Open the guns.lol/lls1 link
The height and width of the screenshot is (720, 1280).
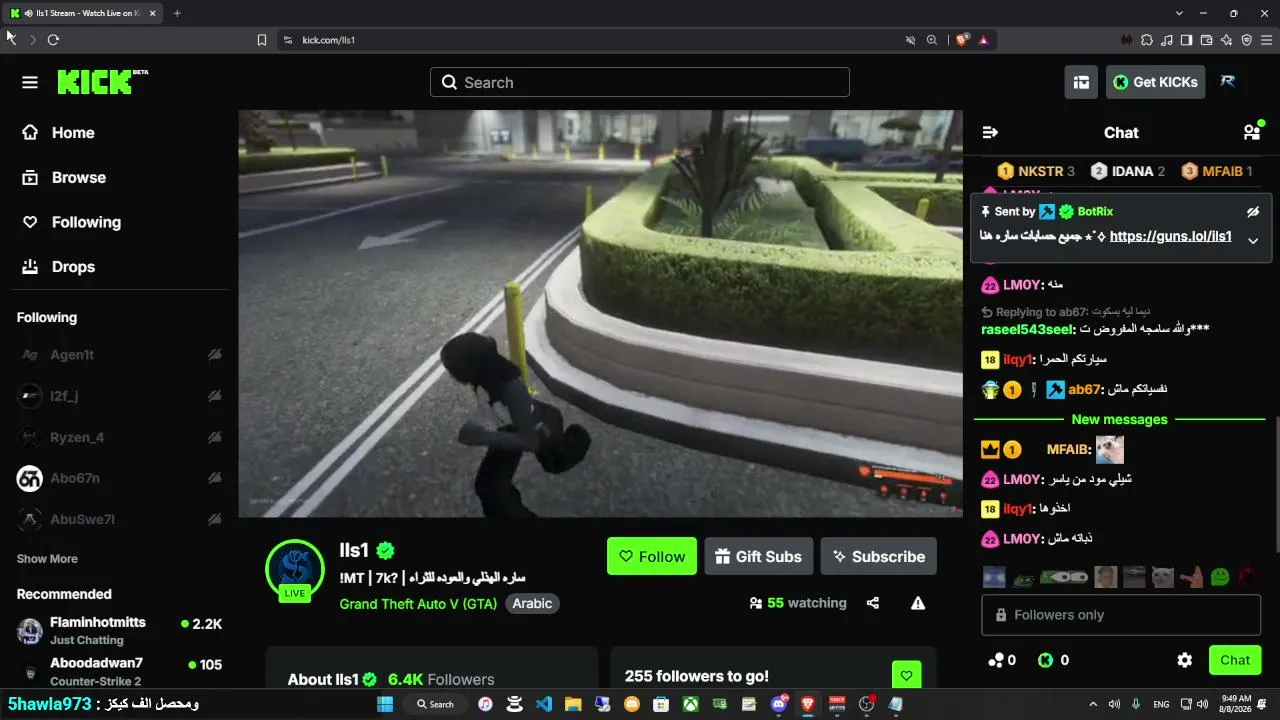point(1170,237)
